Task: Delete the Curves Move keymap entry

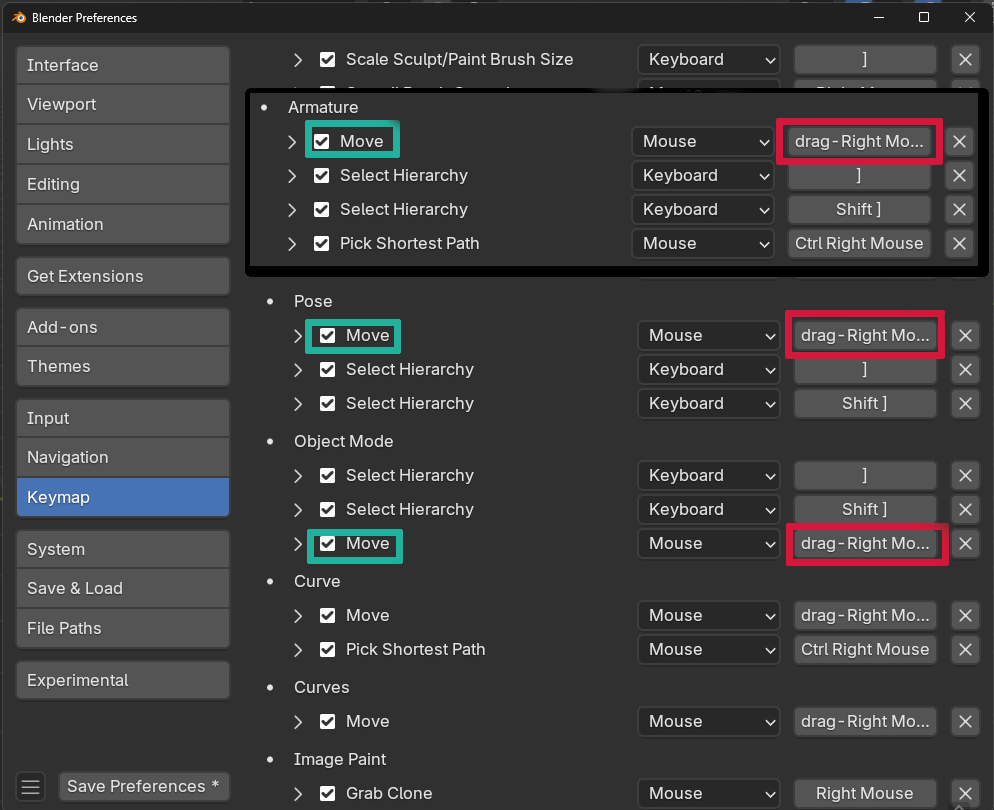Action: [965, 721]
